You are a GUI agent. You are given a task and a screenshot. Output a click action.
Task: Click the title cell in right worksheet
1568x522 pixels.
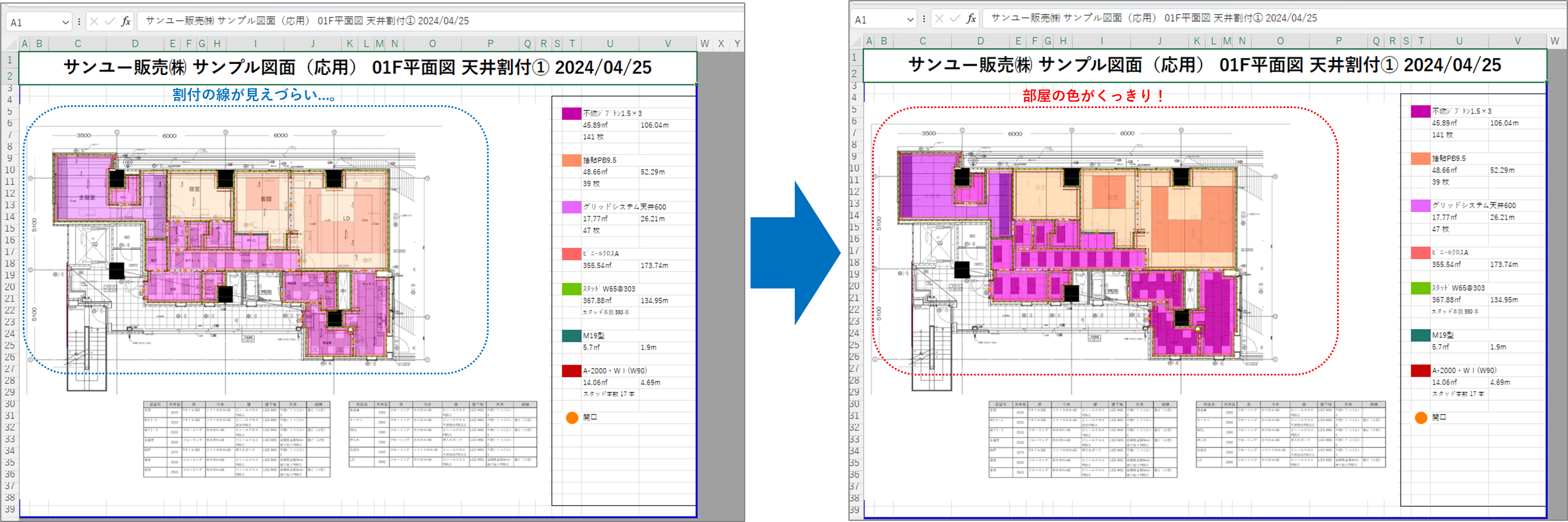click(x=1204, y=65)
